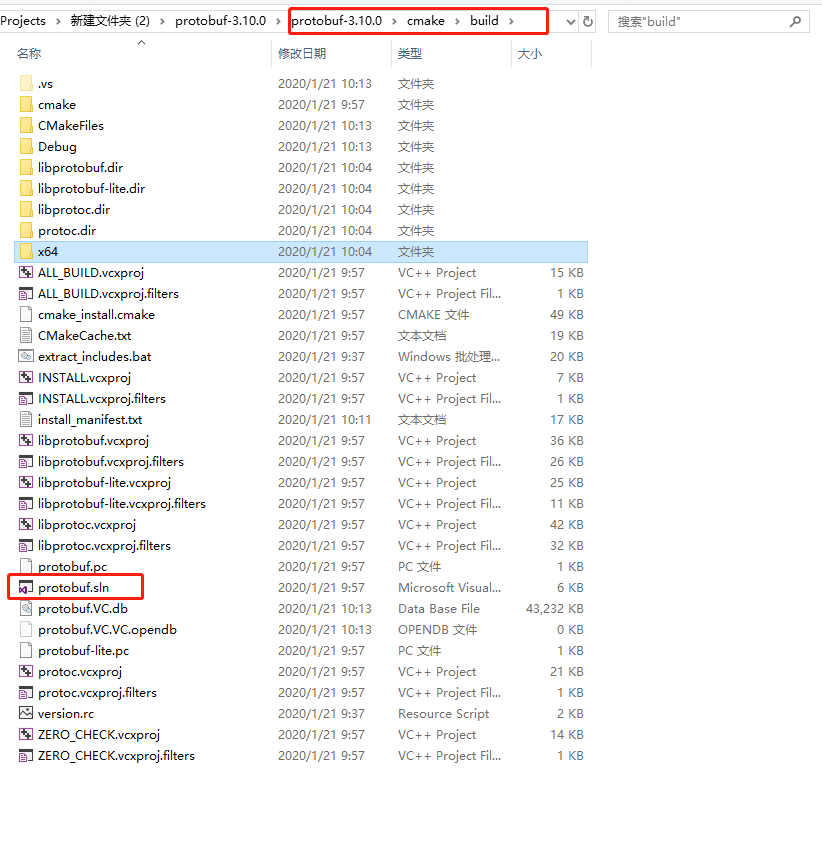The height and width of the screenshot is (855, 822).
Task: Select the protobuf-lite.pc file name
Action: coord(83,651)
